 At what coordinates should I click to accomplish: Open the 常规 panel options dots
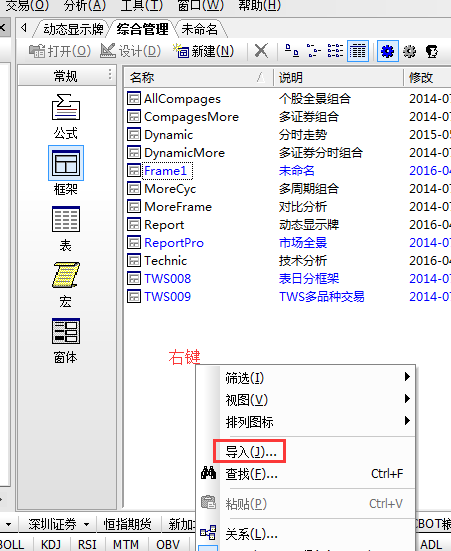click(110, 74)
